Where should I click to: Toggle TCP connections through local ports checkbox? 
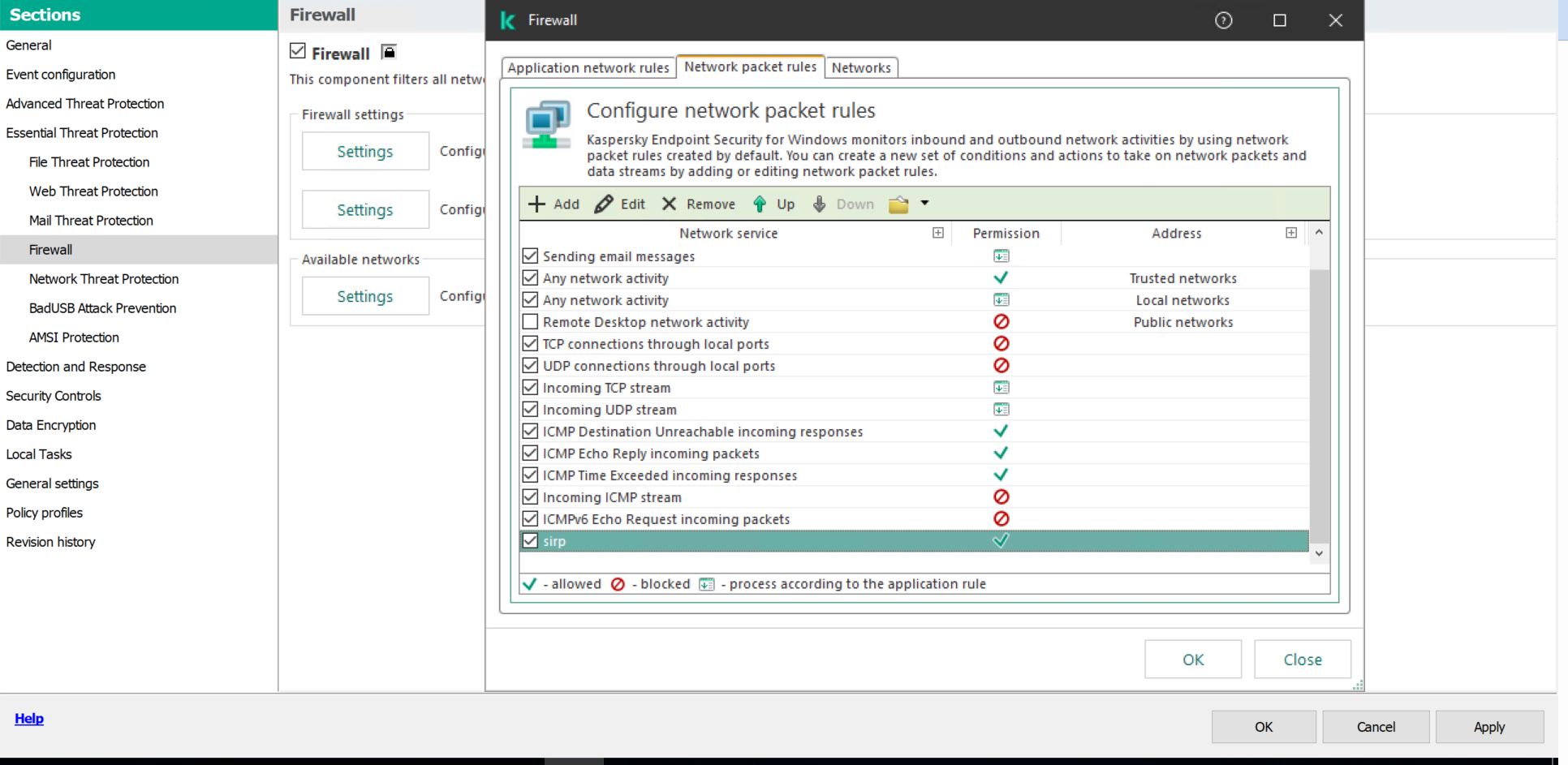[530, 344]
